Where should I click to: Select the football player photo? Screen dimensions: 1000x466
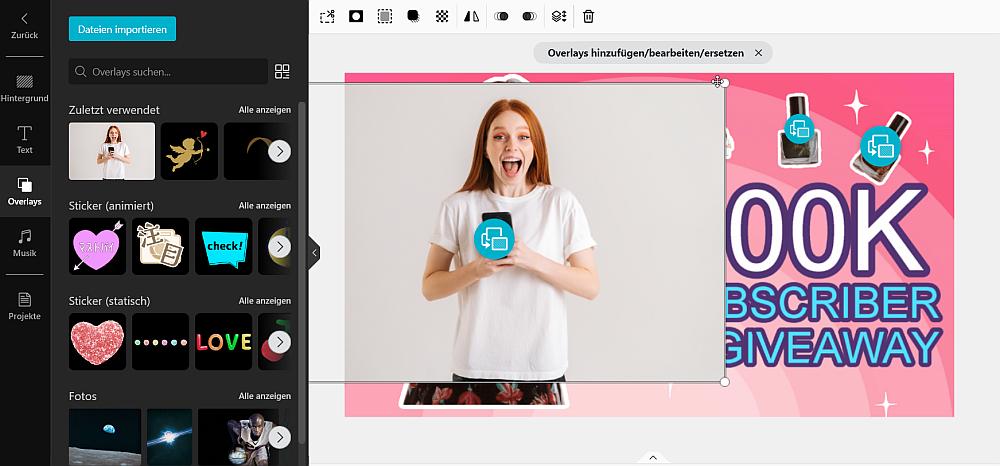[x=238, y=437]
